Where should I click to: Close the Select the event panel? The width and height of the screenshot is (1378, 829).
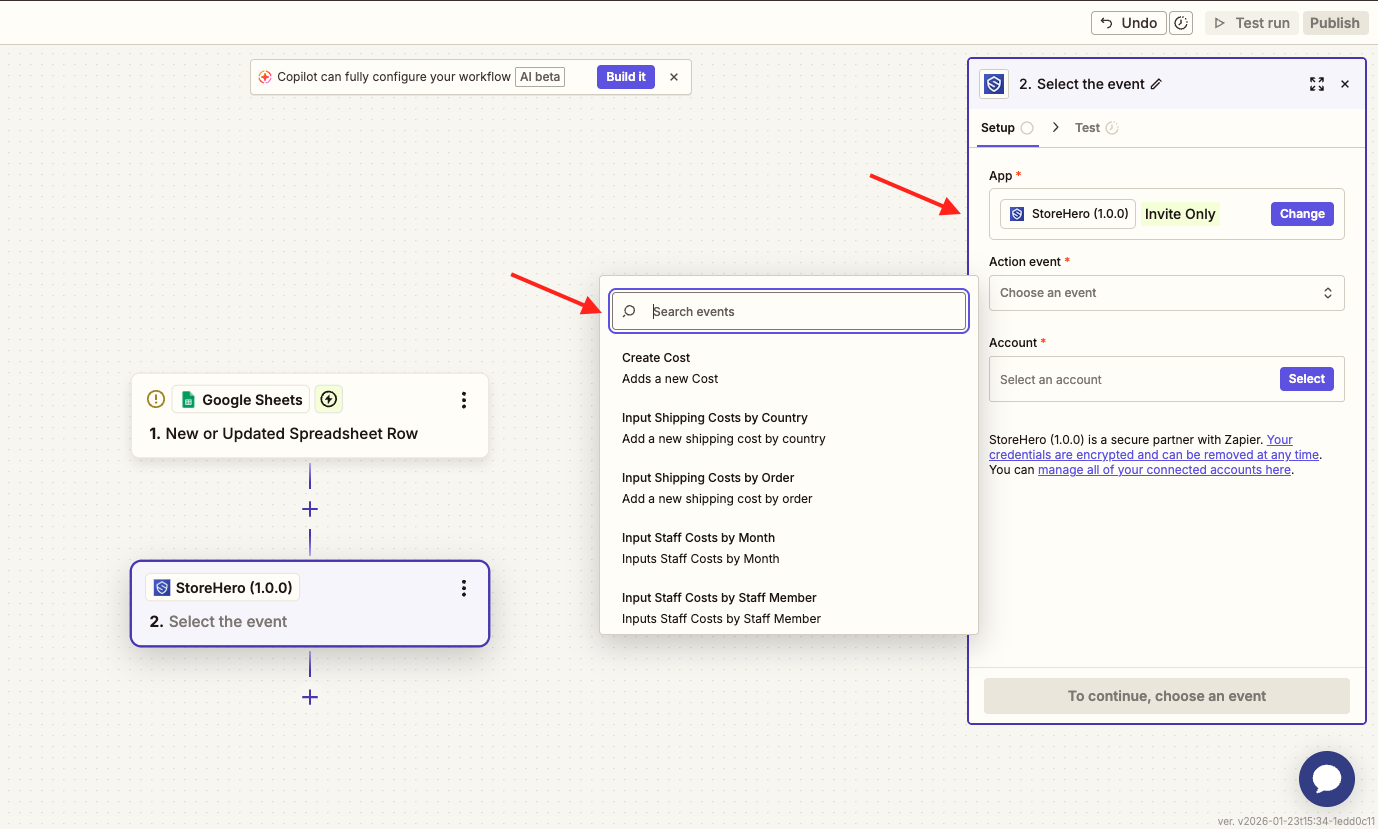click(x=1345, y=84)
